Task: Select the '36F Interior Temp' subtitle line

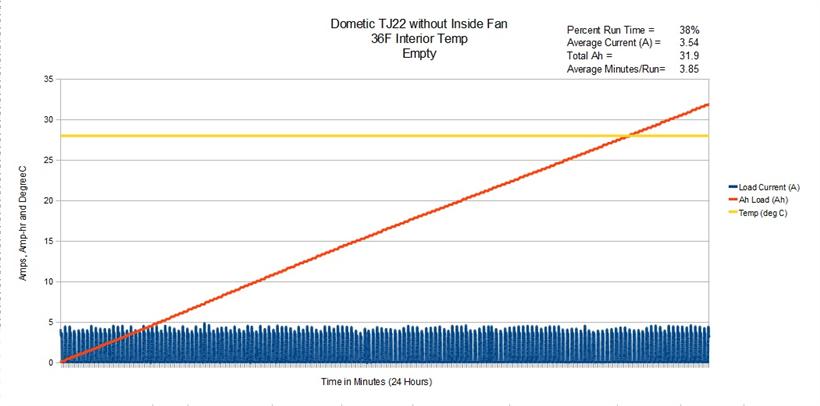Action: pyautogui.click(x=418, y=39)
